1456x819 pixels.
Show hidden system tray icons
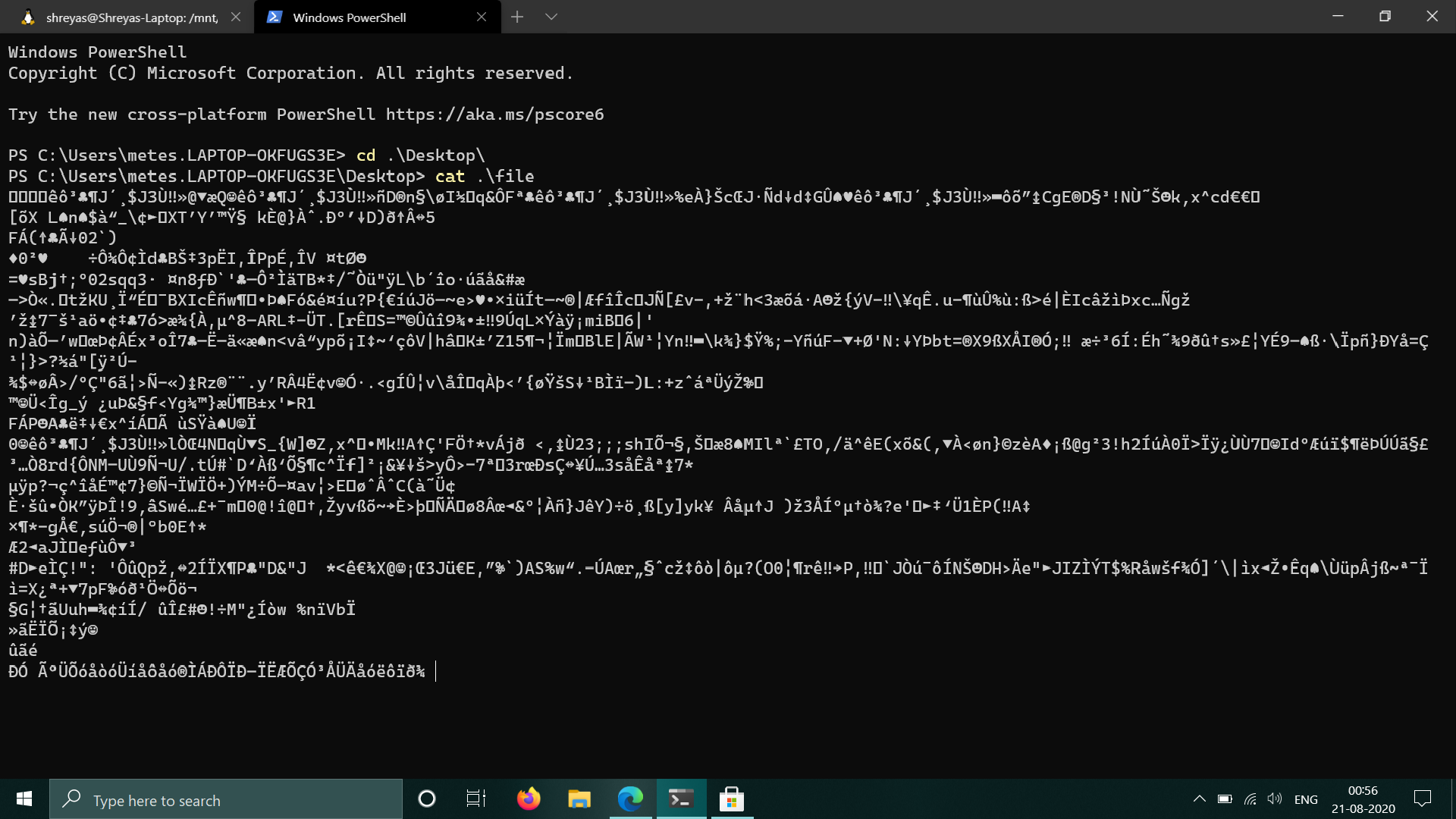(x=1199, y=799)
